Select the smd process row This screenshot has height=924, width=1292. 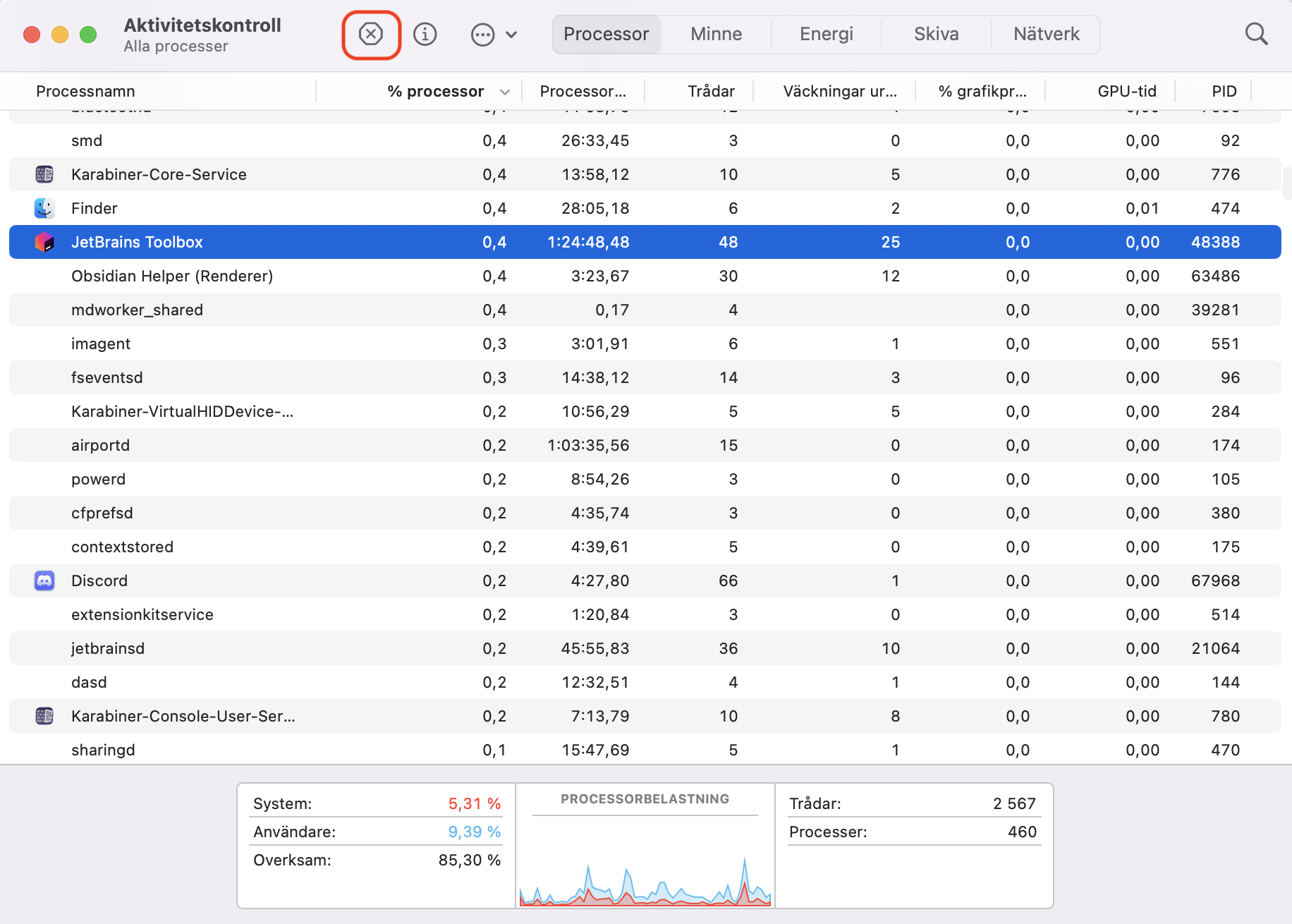645,140
